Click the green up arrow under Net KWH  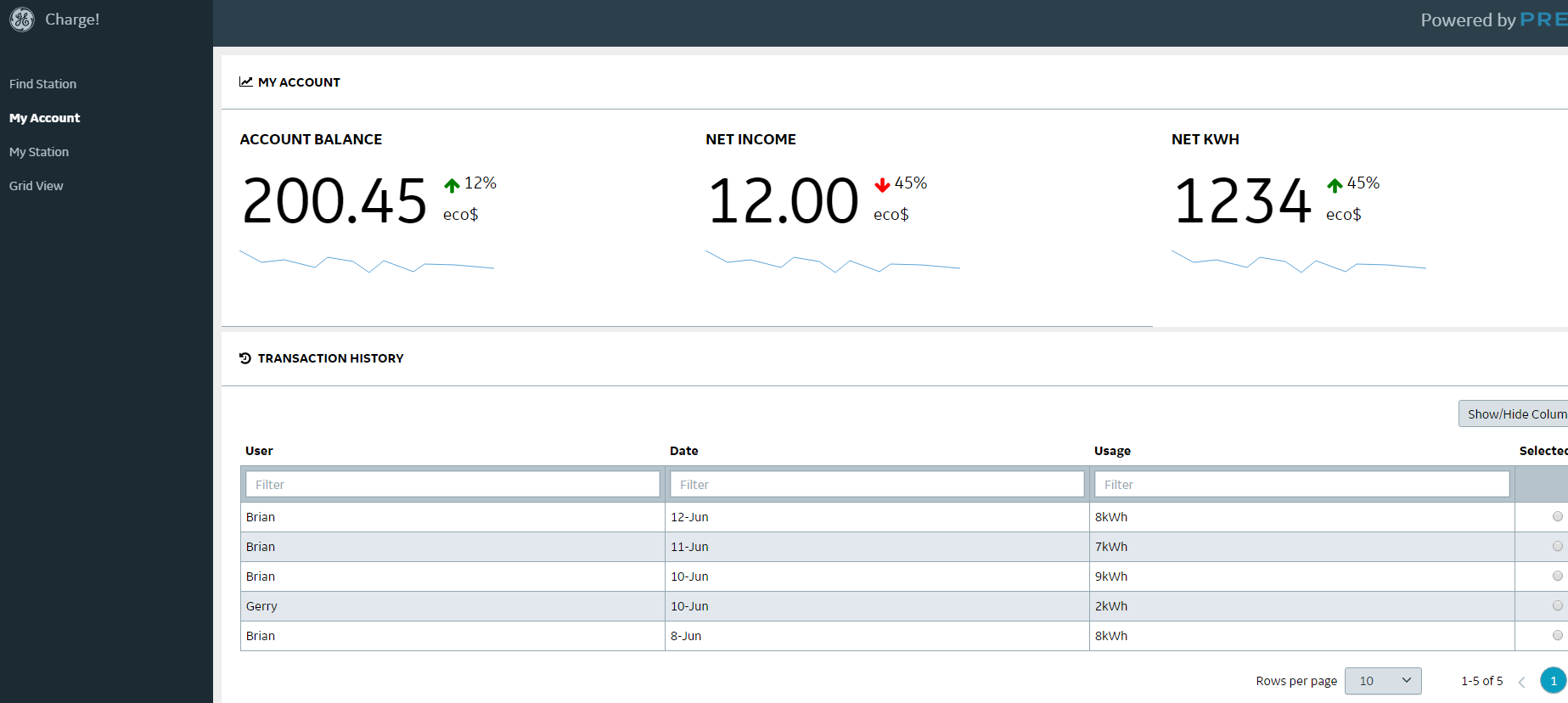[1335, 185]
